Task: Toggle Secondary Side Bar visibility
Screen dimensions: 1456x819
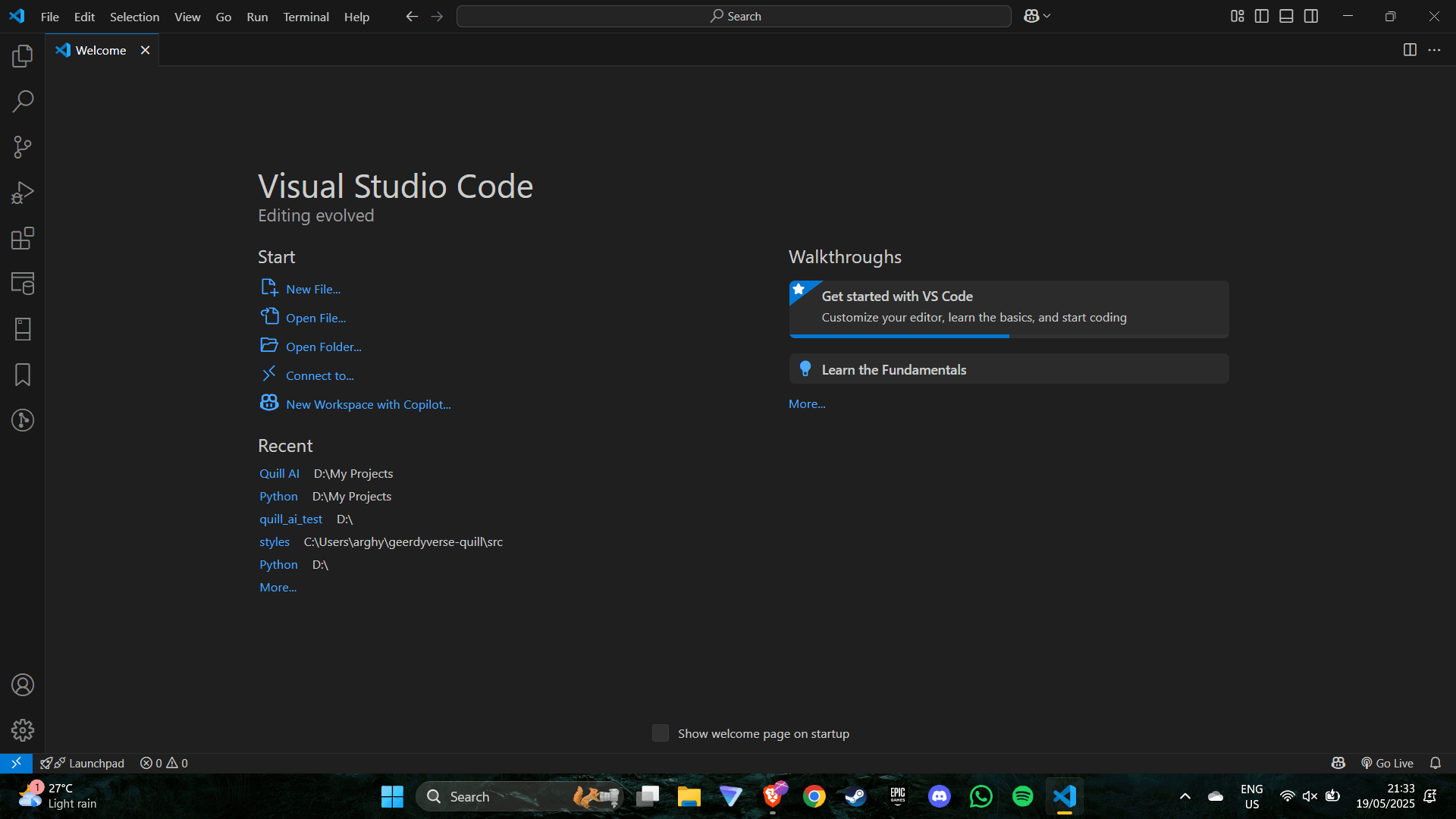Action: [x=1311, y=16]
